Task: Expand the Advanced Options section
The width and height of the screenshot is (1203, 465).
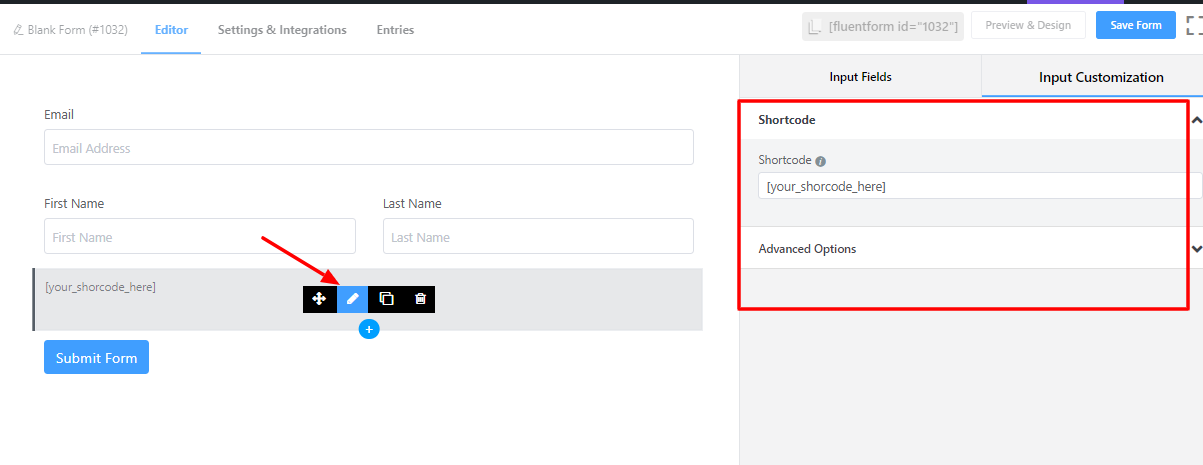Action: click(1196, 249)
